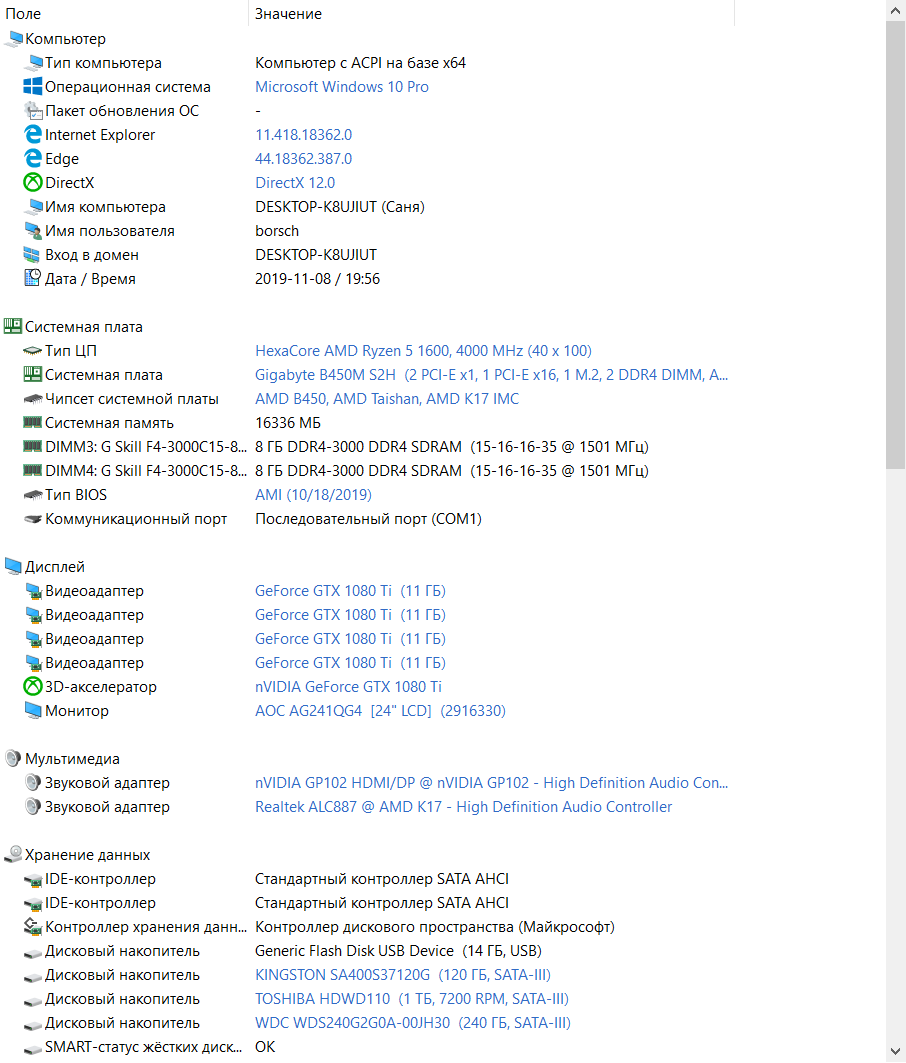Image resolution: width=906 pixels, height=1063 pixels.
Task: Select the Тип компьютера row
Action: [x=366, y=63]
